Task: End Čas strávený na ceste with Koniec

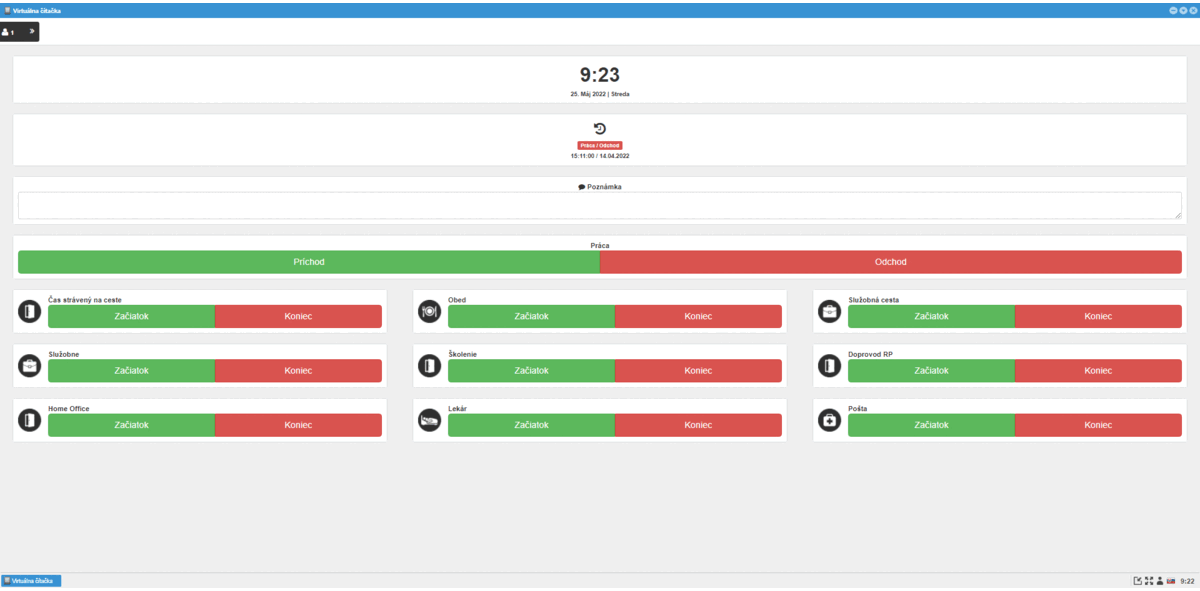Action: 298,316
